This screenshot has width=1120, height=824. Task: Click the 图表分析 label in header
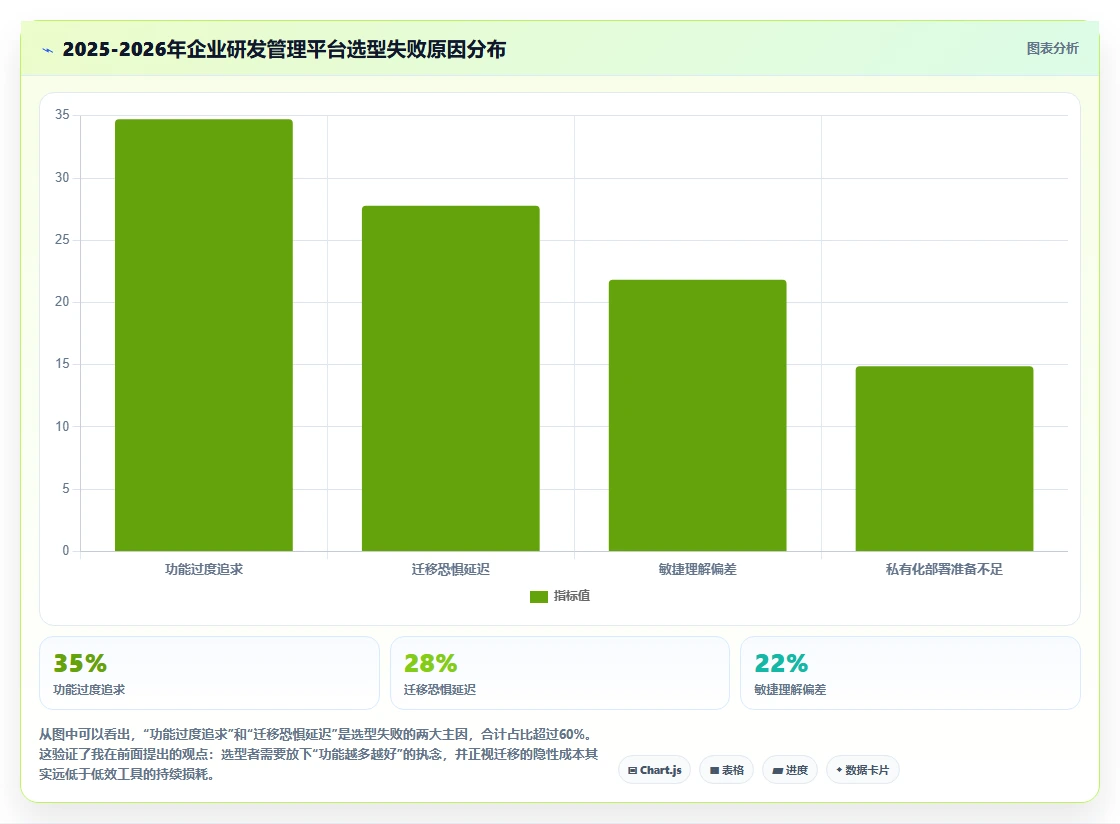[x=1052, y=49]
